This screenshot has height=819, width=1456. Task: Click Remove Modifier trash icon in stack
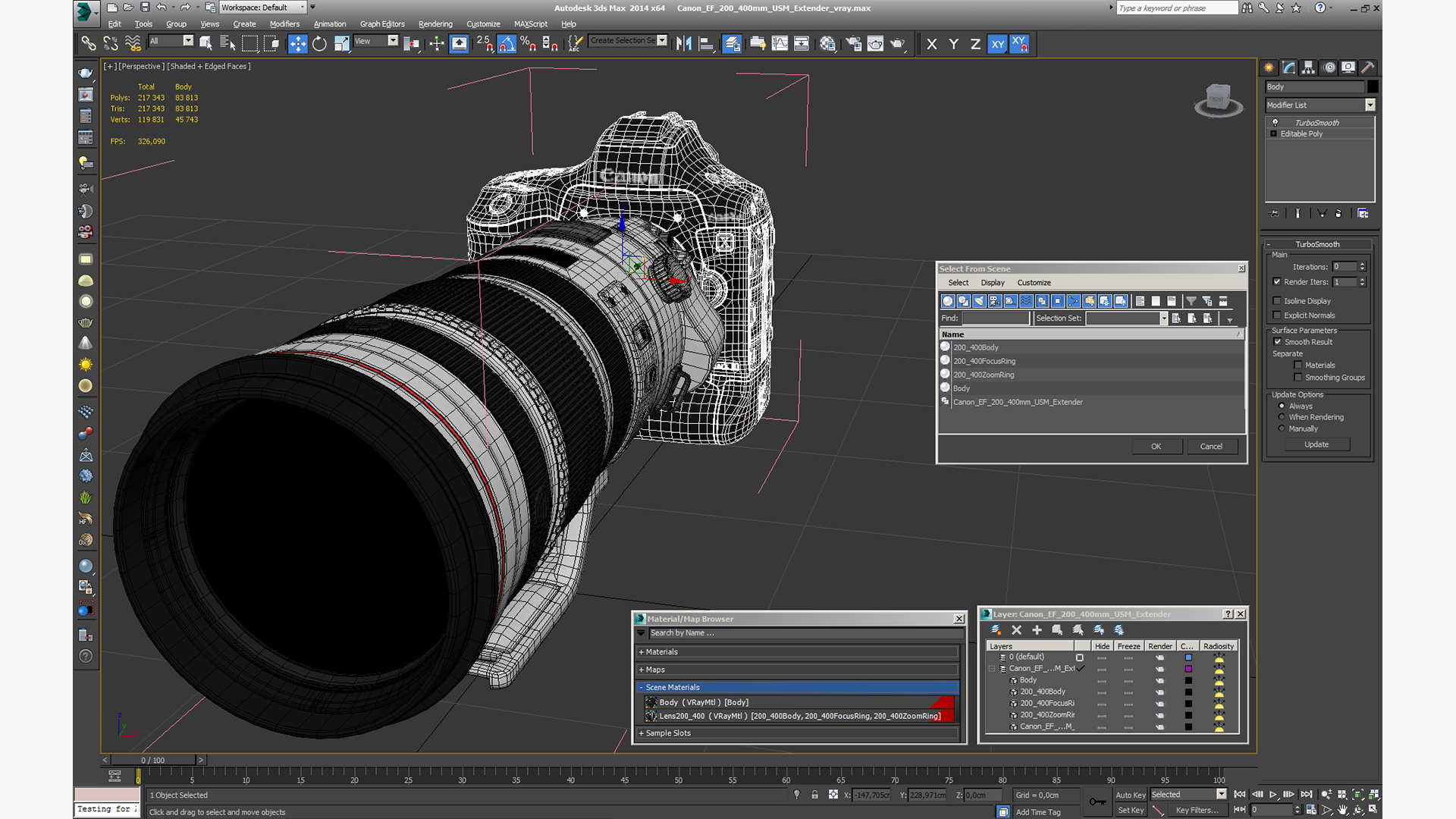1338,214
